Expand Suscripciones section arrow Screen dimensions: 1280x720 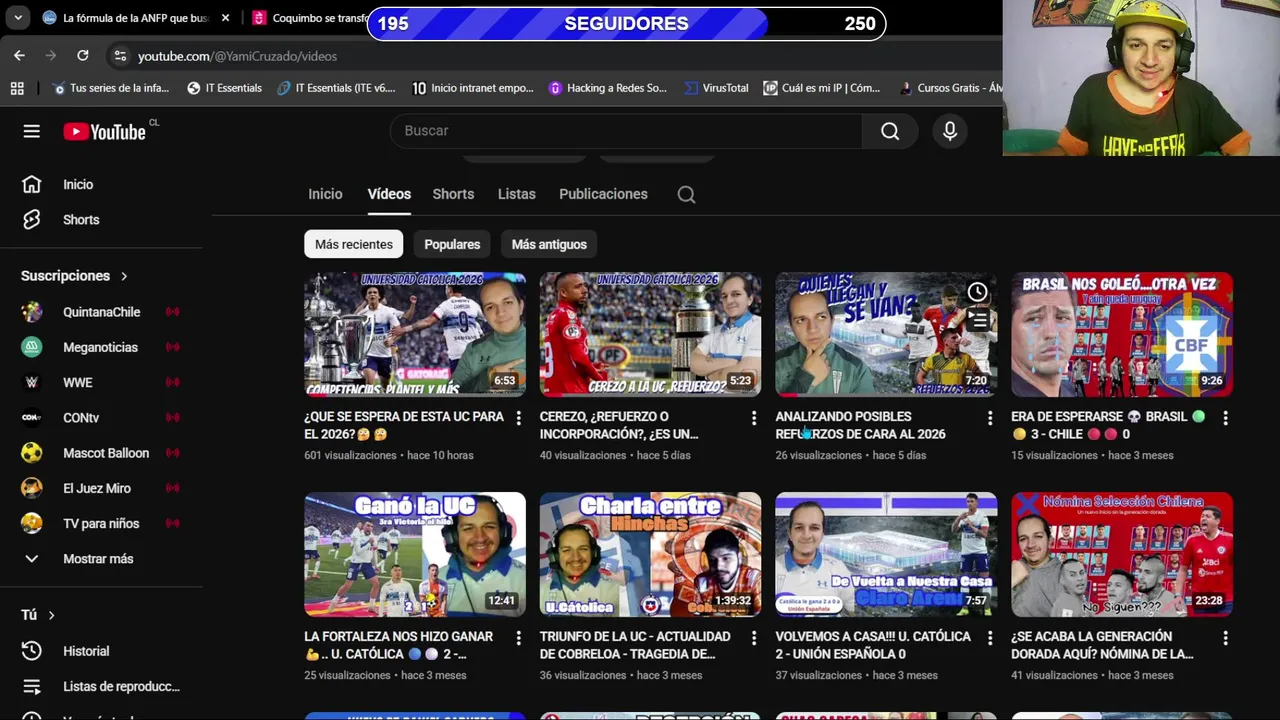[x=124, y=276]
